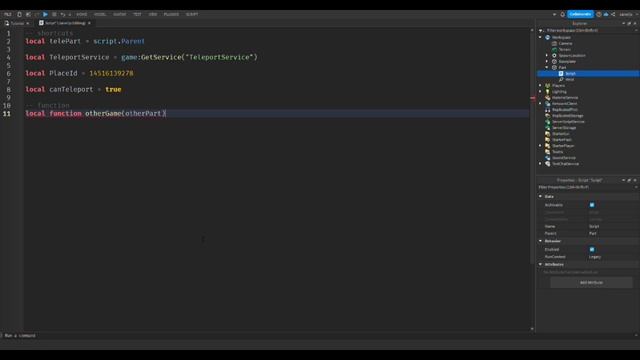Open the PLUGINS ribbon tab
Image resolution: width=640 pixels, height=360 pixels.
tap(171, 14)
